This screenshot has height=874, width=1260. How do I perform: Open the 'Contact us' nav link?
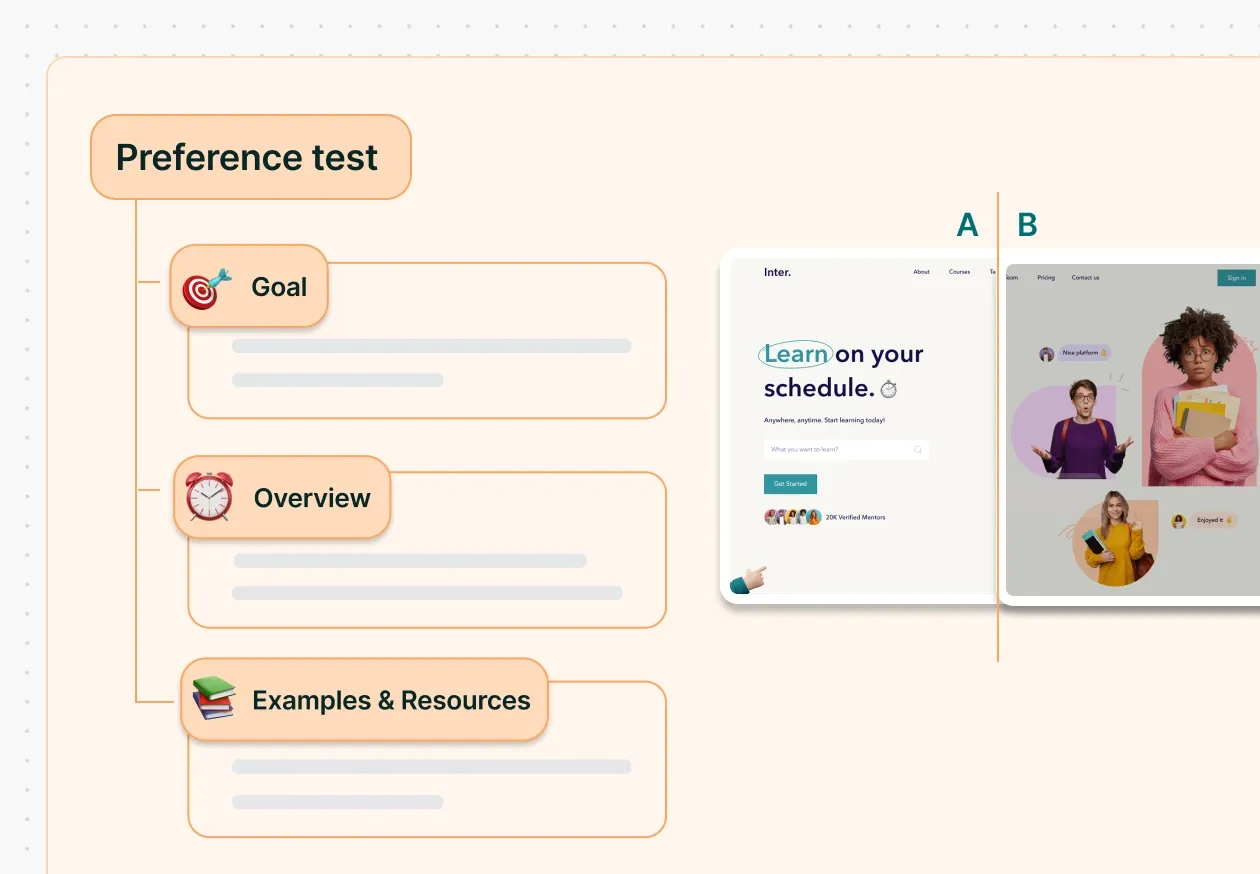click(x=1085, y=278)
